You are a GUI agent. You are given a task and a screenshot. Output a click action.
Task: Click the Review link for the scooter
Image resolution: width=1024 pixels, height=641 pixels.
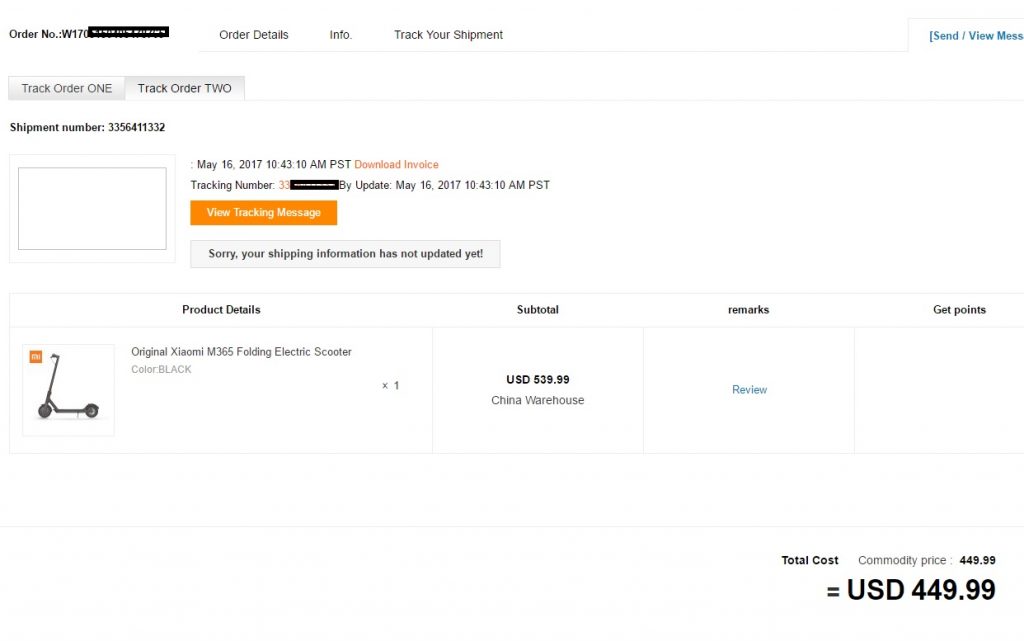[x=749, y=390]
